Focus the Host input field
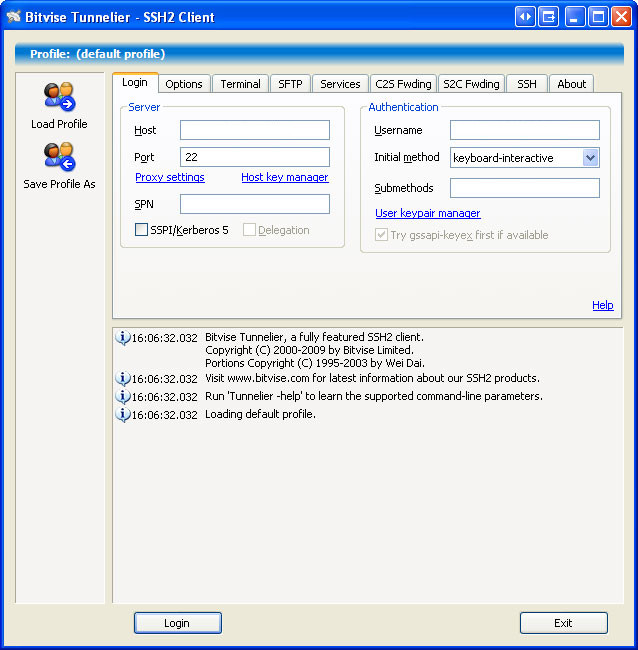This screenshot has height=650, width=638. point(255,130)
